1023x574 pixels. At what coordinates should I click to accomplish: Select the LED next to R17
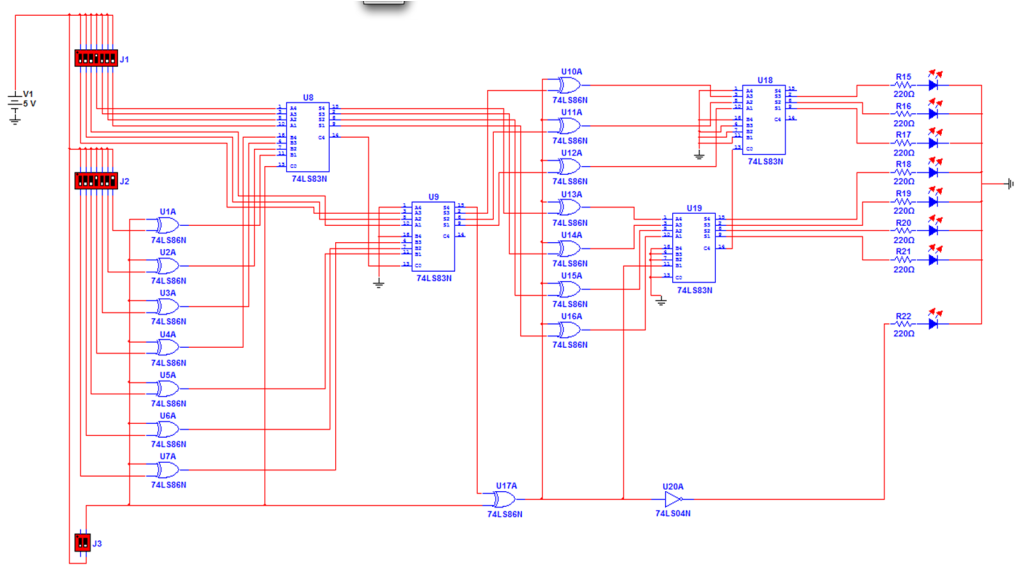coord(934,139)
